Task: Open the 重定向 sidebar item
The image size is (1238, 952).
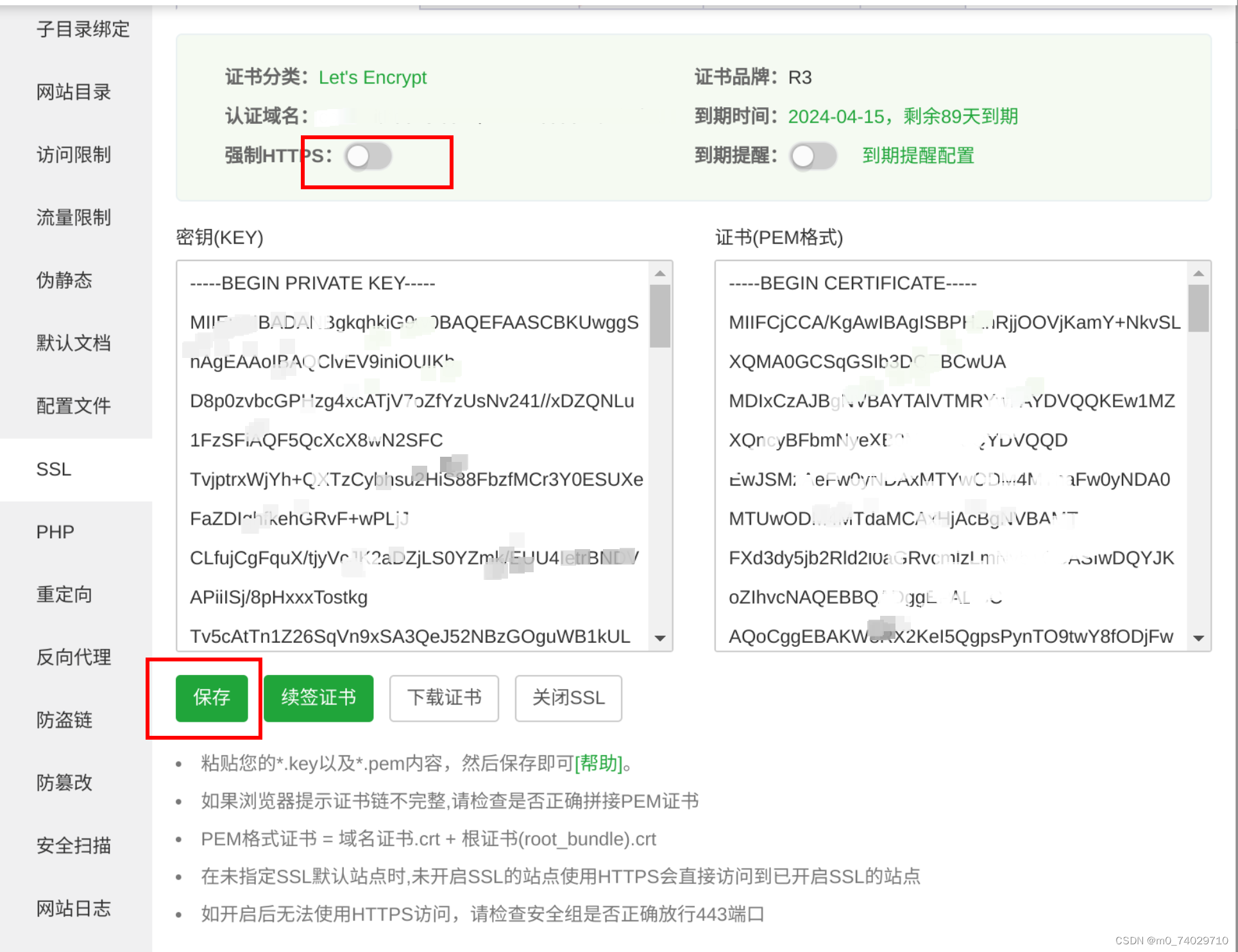Action: point(64,595)
